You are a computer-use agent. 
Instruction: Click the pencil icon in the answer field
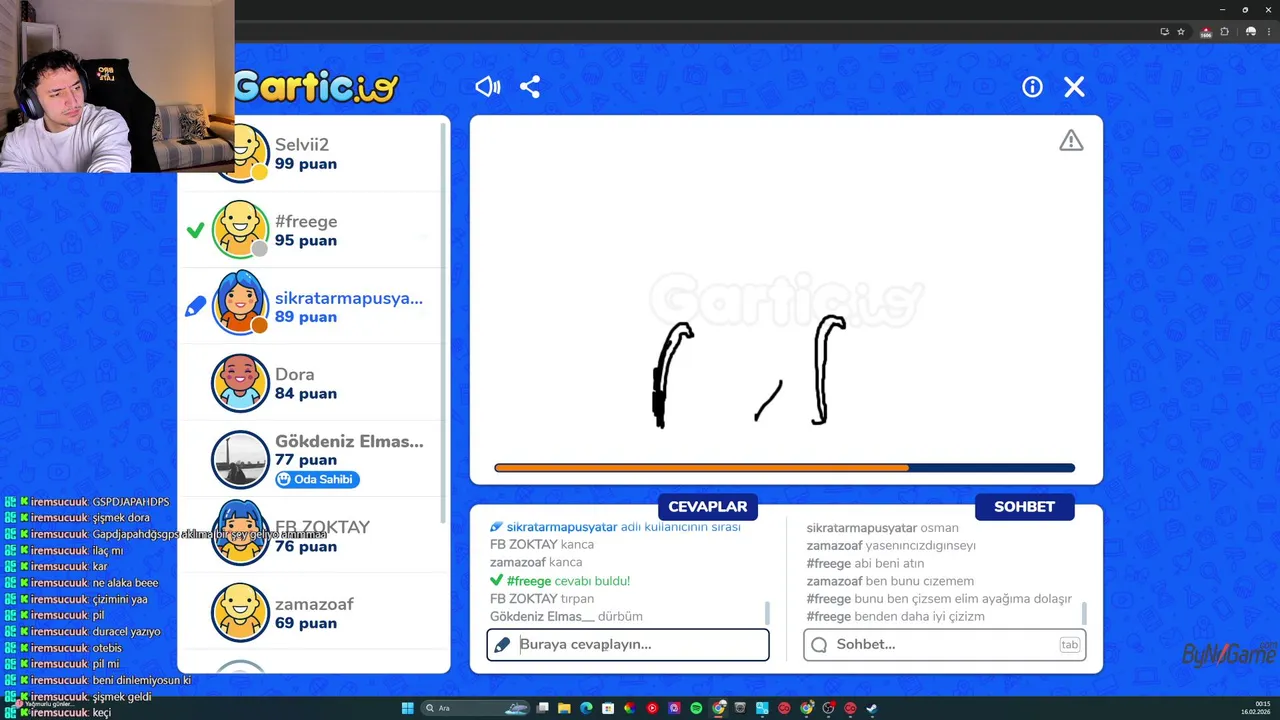[502, 645]
